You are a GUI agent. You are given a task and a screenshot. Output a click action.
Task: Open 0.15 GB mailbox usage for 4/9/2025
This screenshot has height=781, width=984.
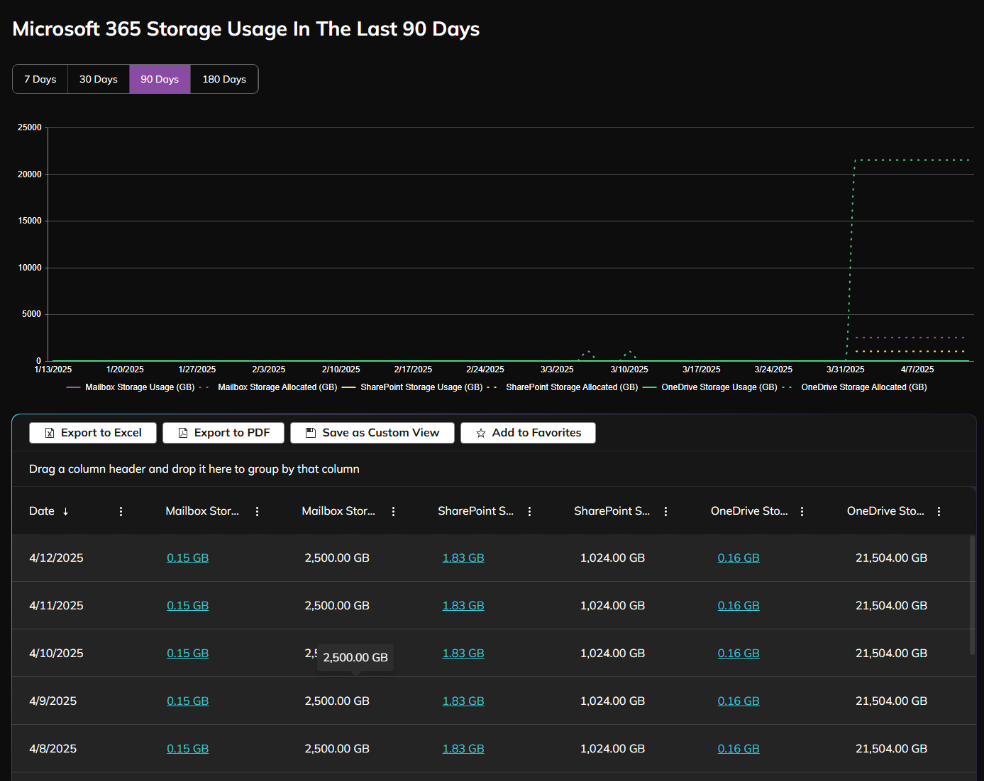188,701
